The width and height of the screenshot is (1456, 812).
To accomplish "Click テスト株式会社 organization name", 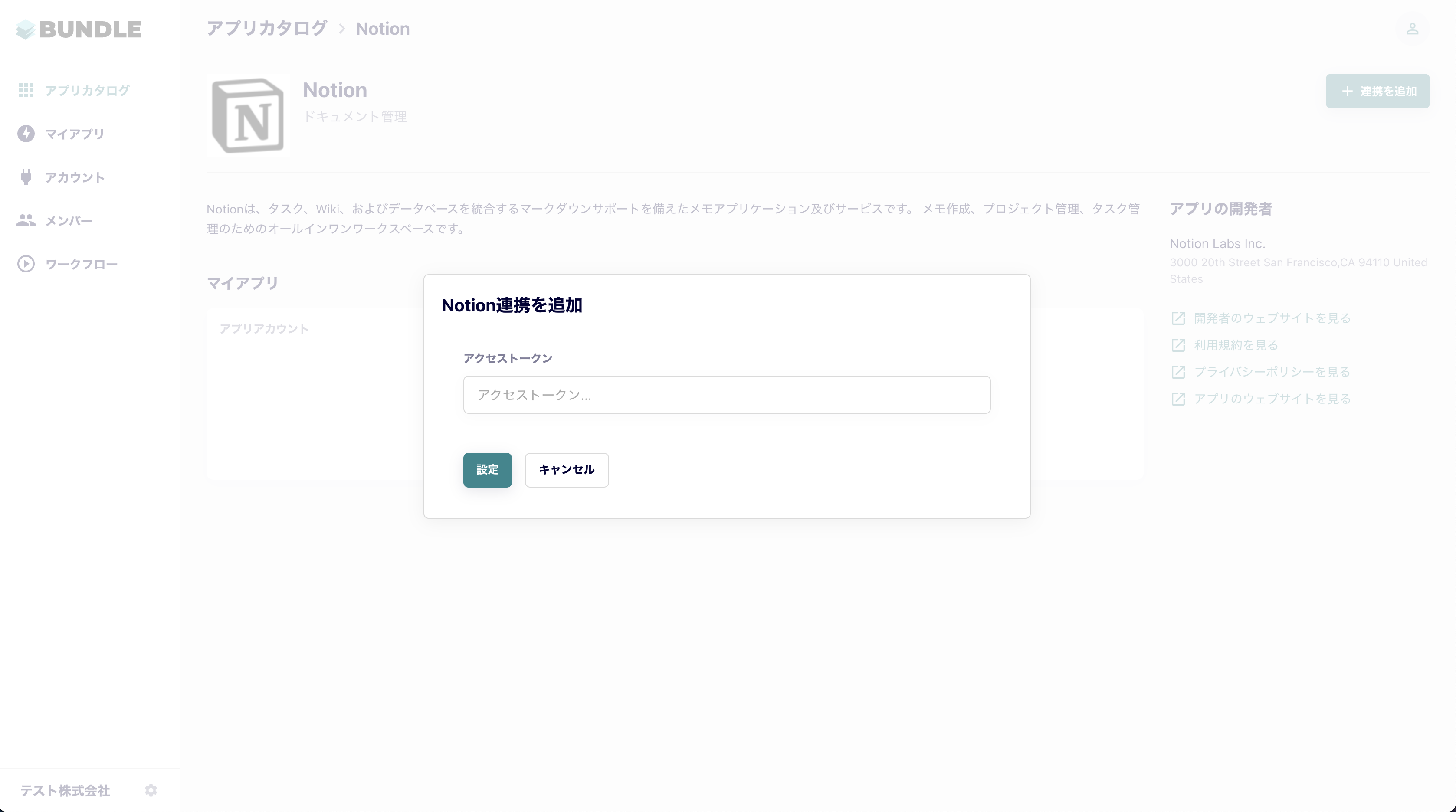I will [x=65, y=790].
